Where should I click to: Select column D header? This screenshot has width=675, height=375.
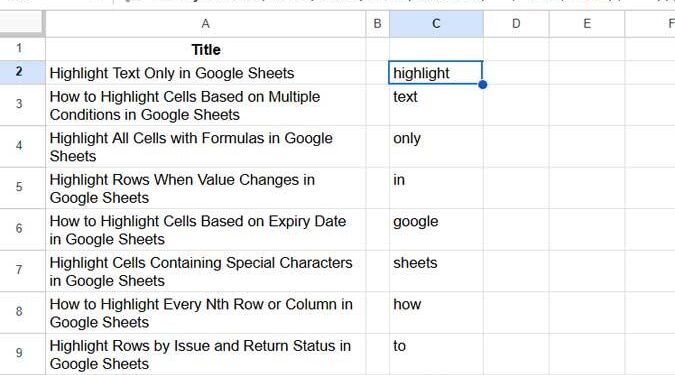click(516, 24)
